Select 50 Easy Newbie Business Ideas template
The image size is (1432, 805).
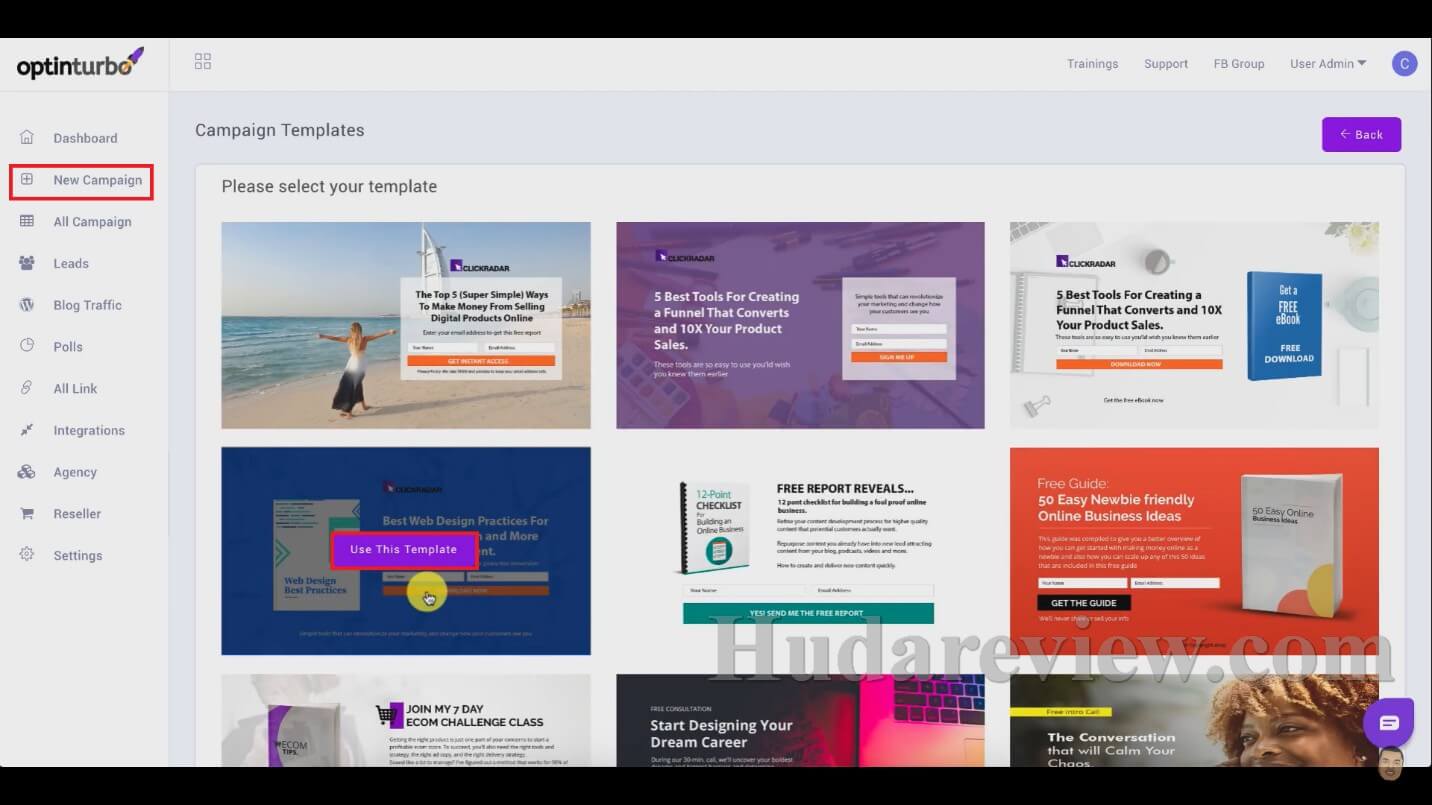(x=1194, y=551)
